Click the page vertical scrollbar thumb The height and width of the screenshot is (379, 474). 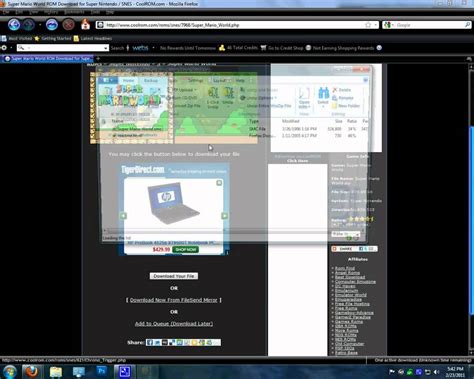[471, 220]
